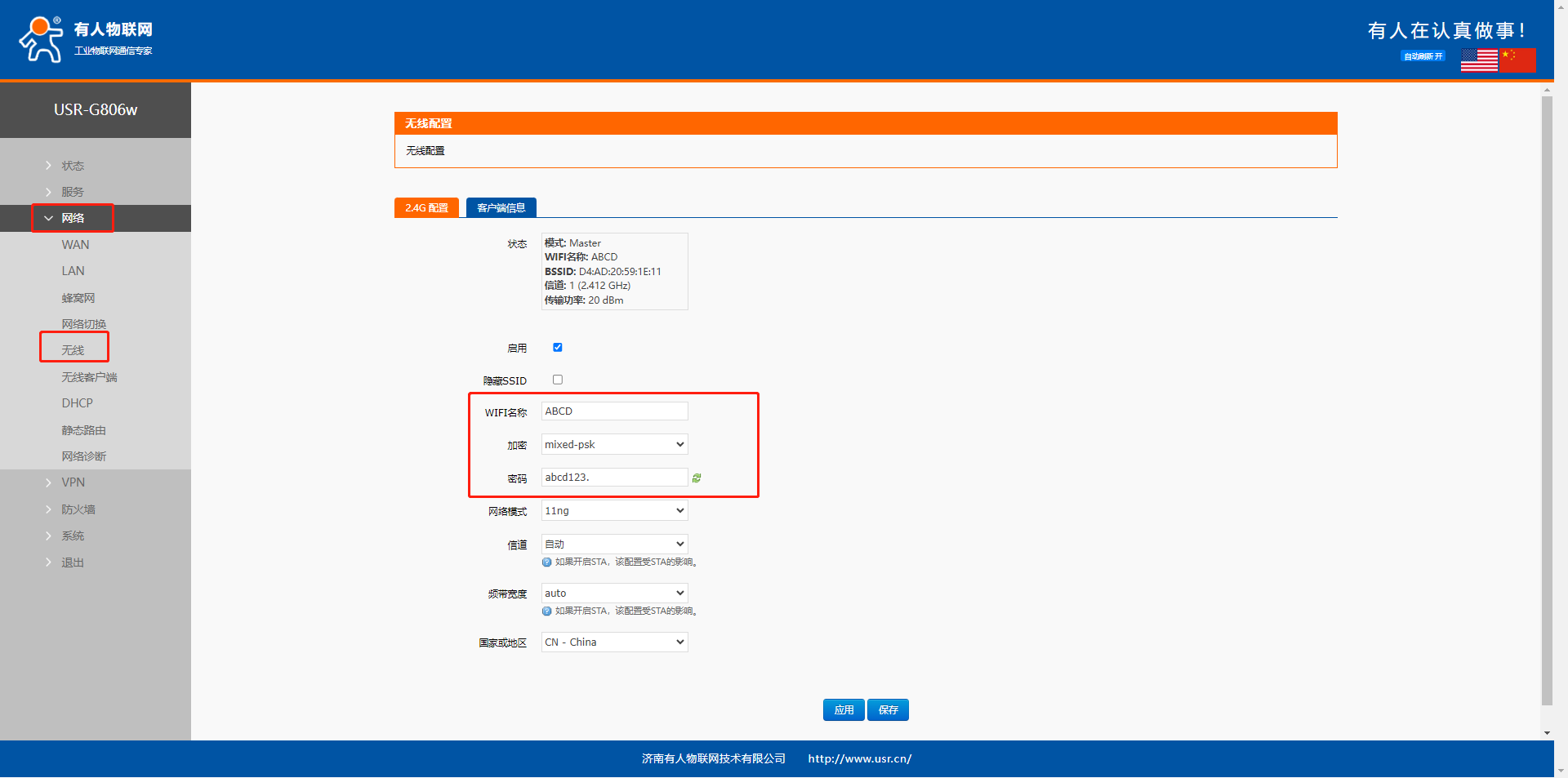Expand the VPN sidebar section
The width and height of the screenshot is (1568, 778).
[73, 482]
